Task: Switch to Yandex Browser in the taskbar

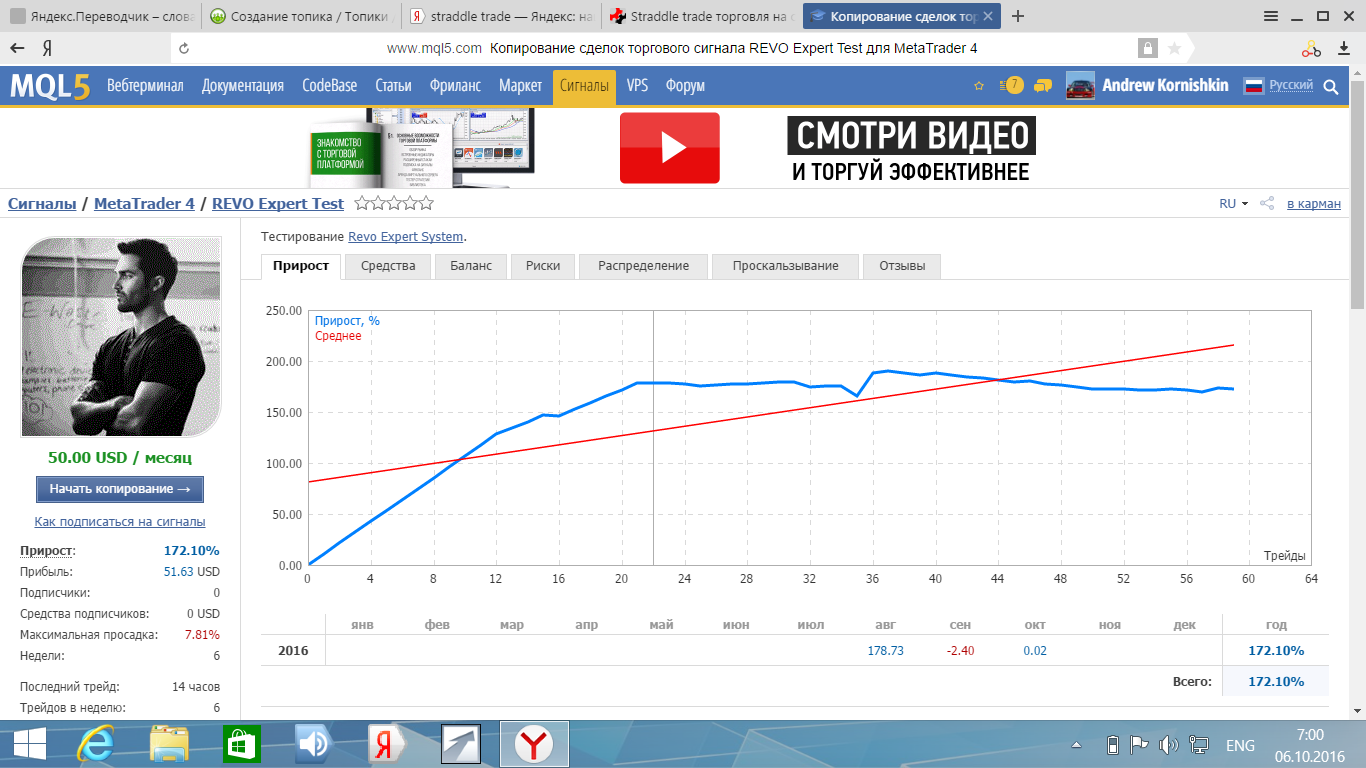Action: (535, 745)
